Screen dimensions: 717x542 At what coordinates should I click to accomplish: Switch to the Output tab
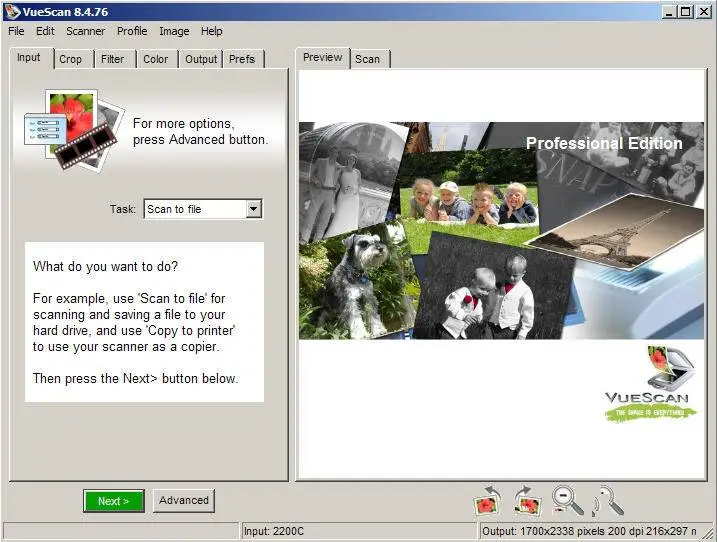(201, 59)
